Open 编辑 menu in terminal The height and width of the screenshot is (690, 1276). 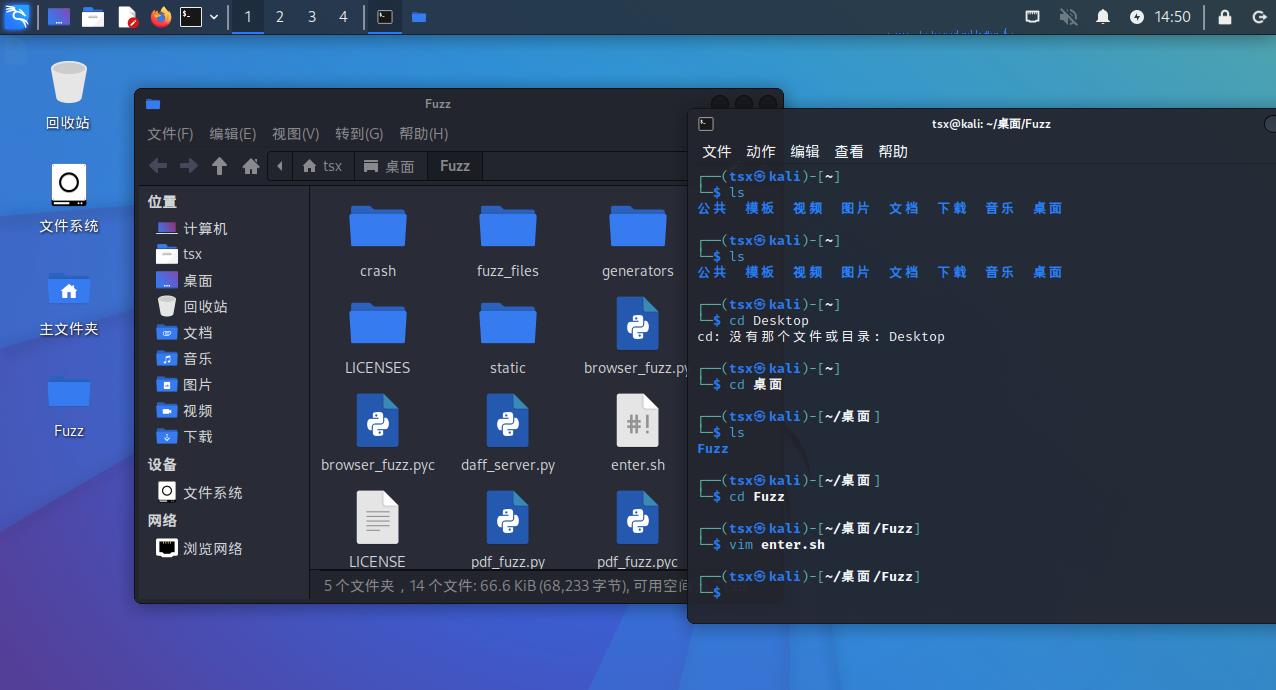[805, 151]
